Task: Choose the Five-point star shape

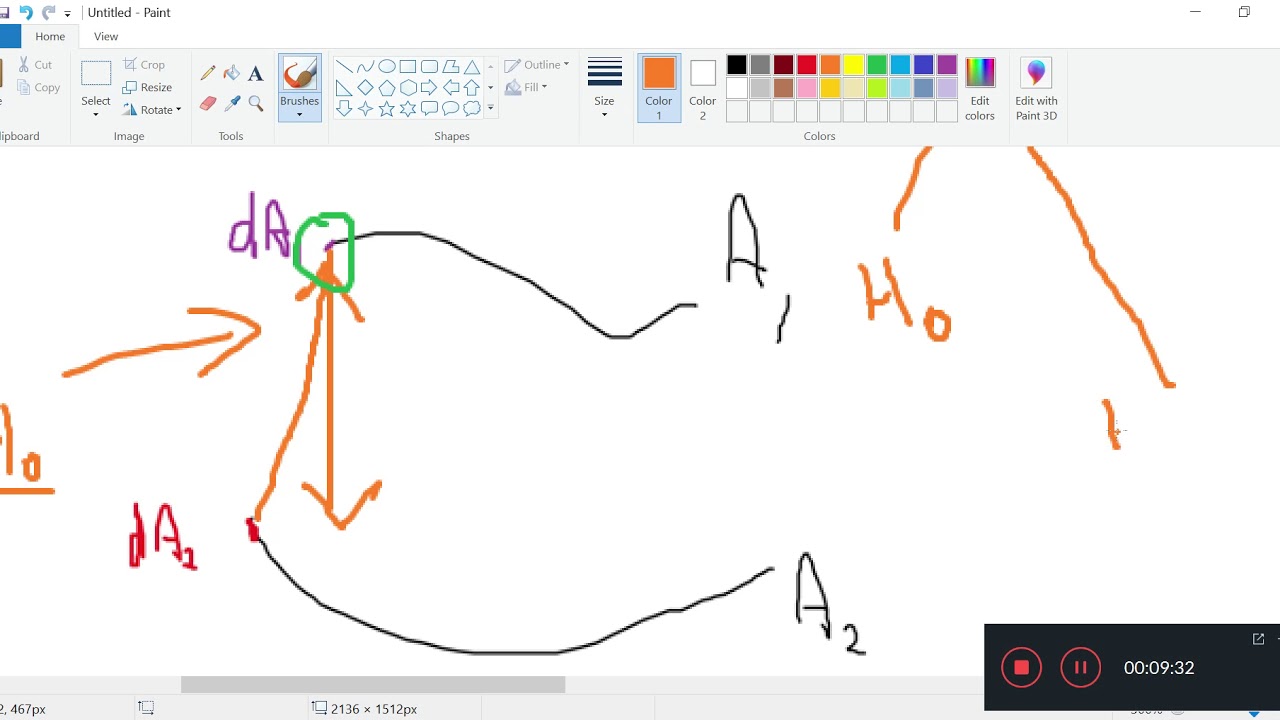Action: 386,108
